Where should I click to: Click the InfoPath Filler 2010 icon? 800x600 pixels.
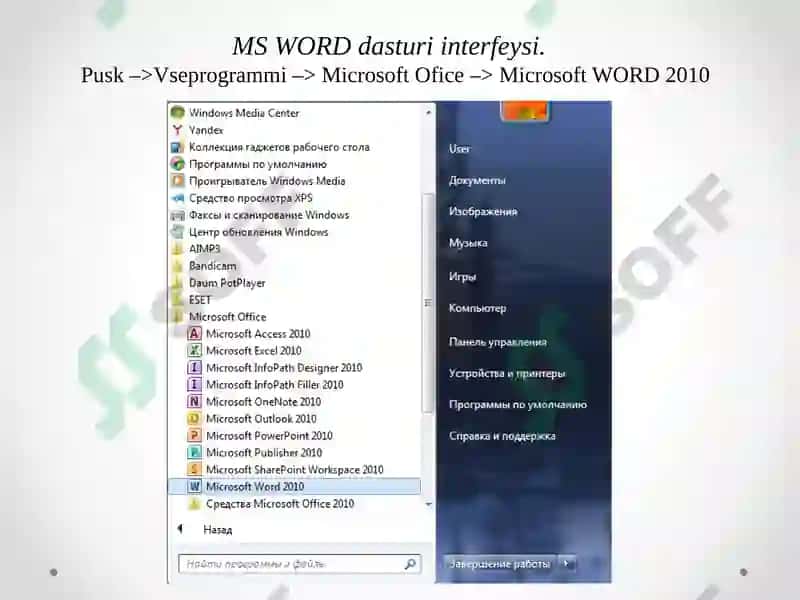click(194, 384)
